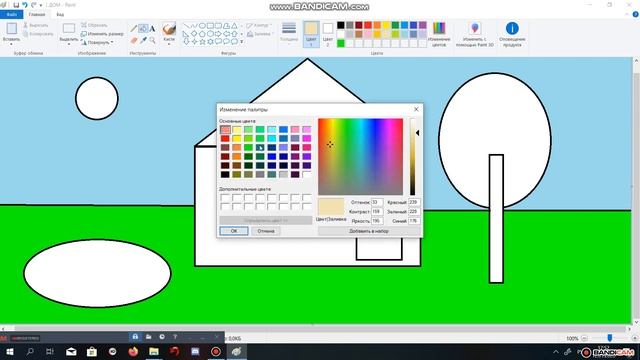Open the shape Fill (Заливка) dropdown
The image size is (640, 360).
(260, 34)
